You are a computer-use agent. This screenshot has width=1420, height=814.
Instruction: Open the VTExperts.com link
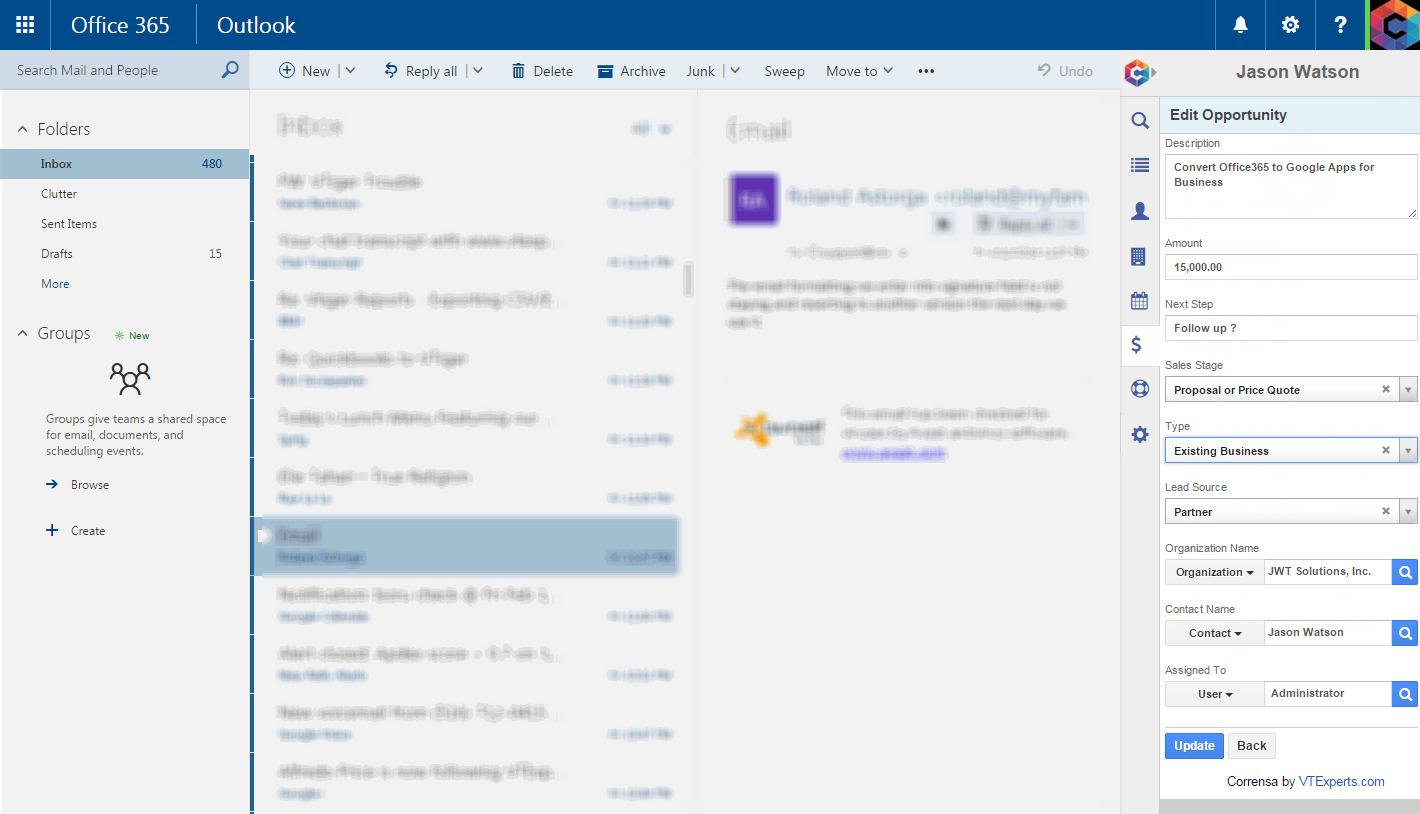(1341, 782)
